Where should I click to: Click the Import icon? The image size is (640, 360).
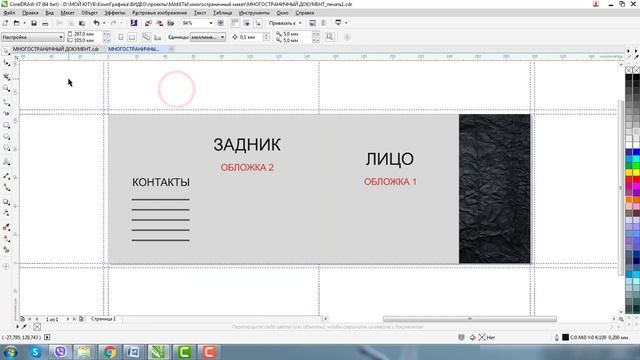point(148,23)
